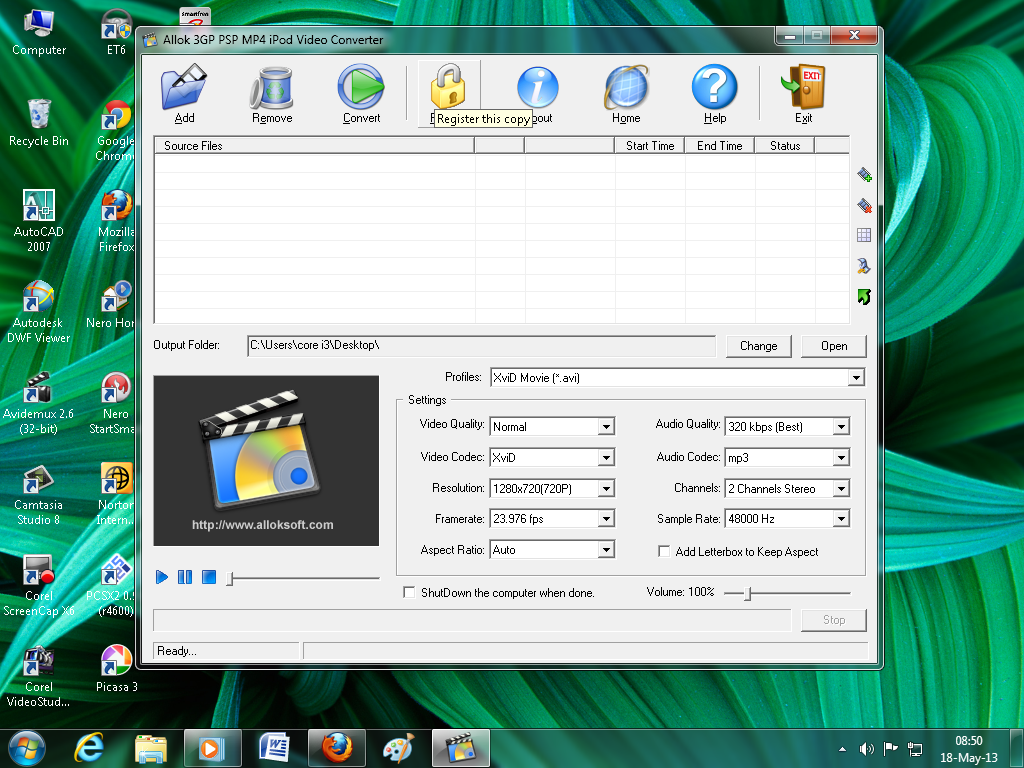The image size is (1024, 768).
Task: Open the Audio Quality dropdown
Action: (841, 426)
